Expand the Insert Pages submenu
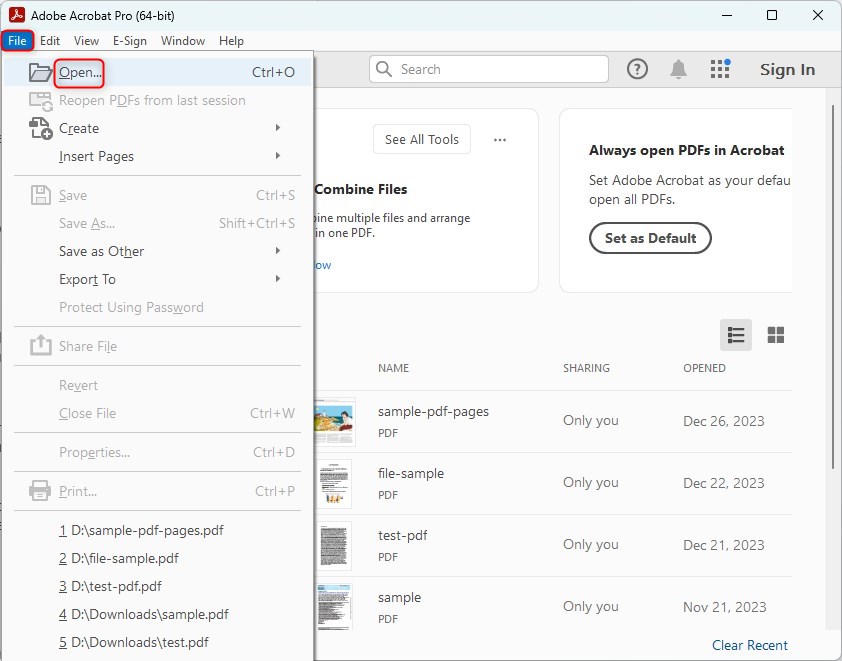The image size is (842, 661). (278, 156)
